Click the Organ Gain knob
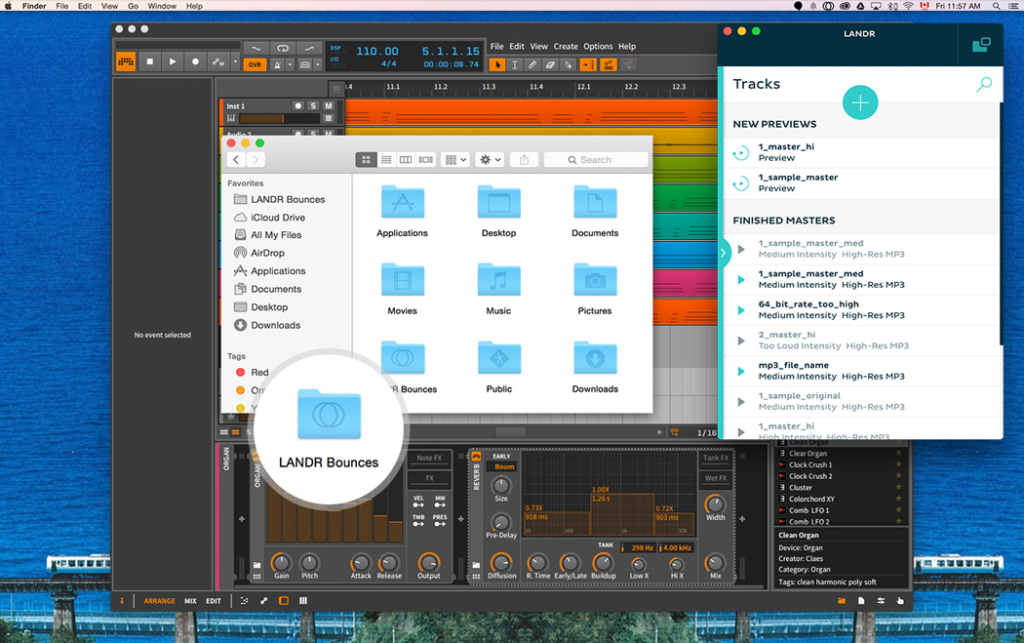1024x643 pixels. (281, 562)
